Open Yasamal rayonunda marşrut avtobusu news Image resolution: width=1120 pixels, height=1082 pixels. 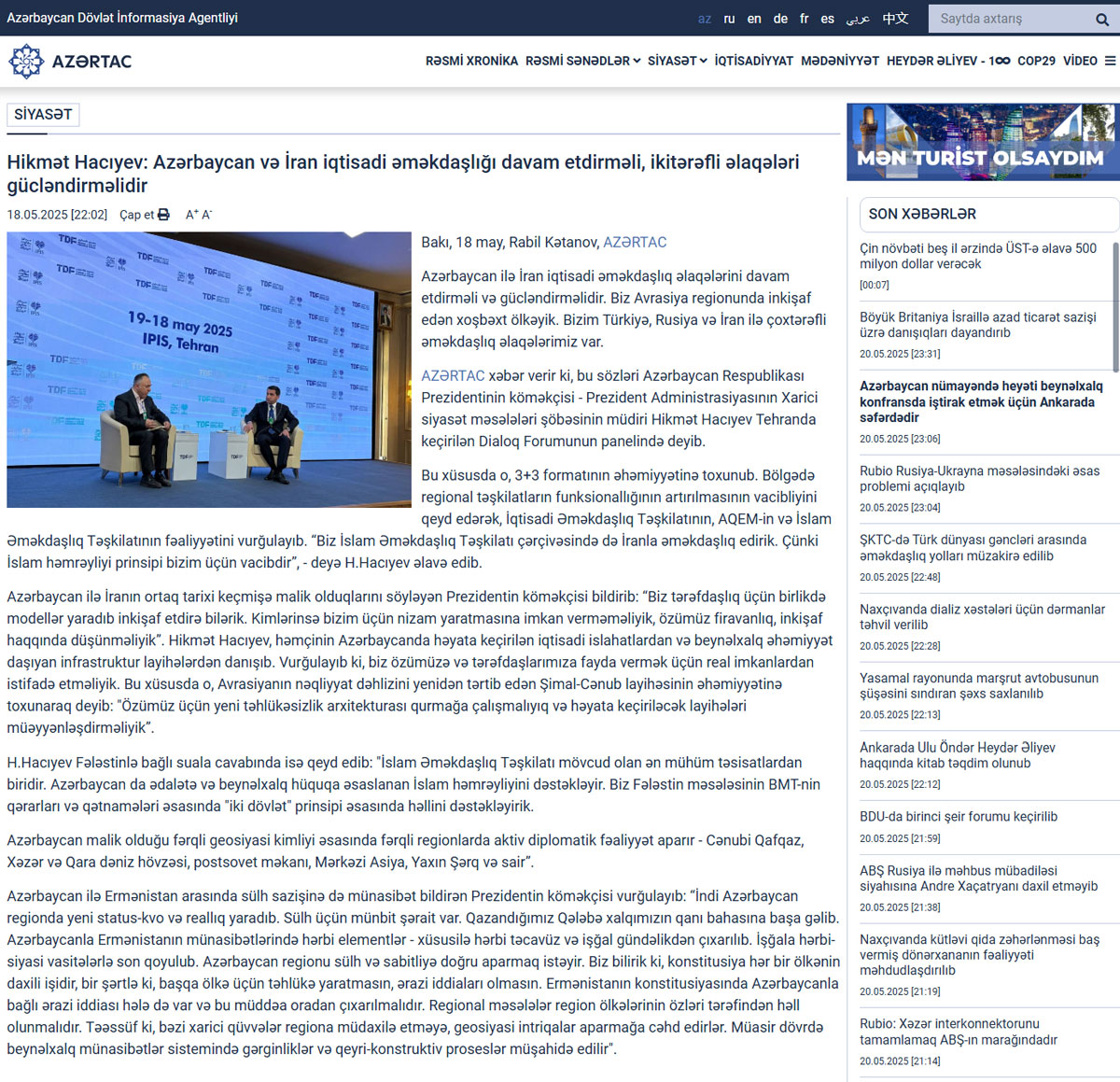click(979, 686)
